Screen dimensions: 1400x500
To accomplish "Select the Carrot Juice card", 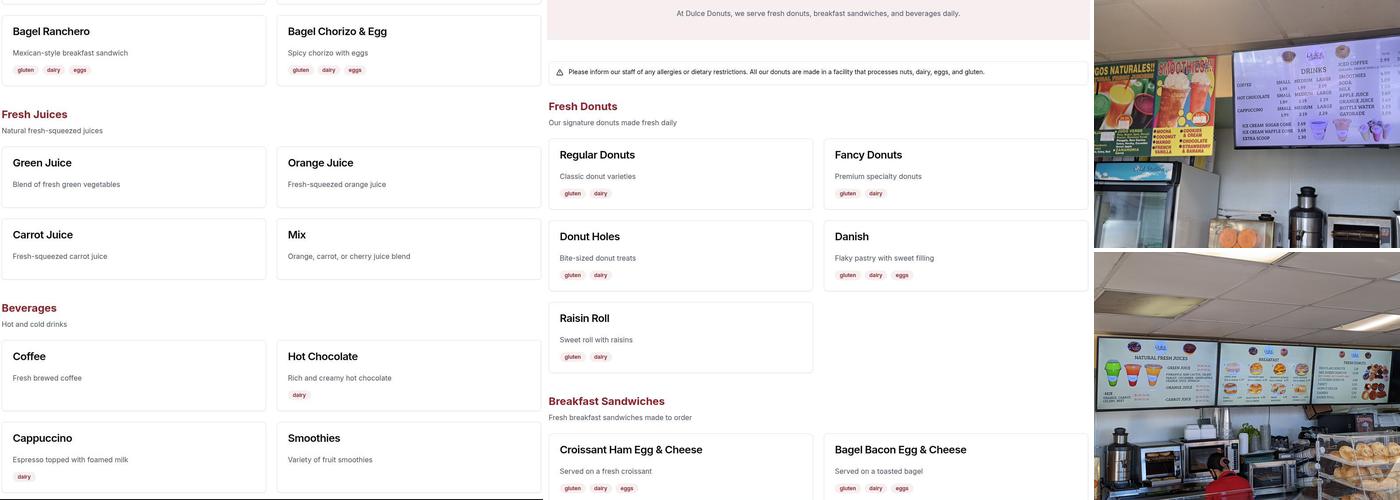I will (x=134, y=249).
